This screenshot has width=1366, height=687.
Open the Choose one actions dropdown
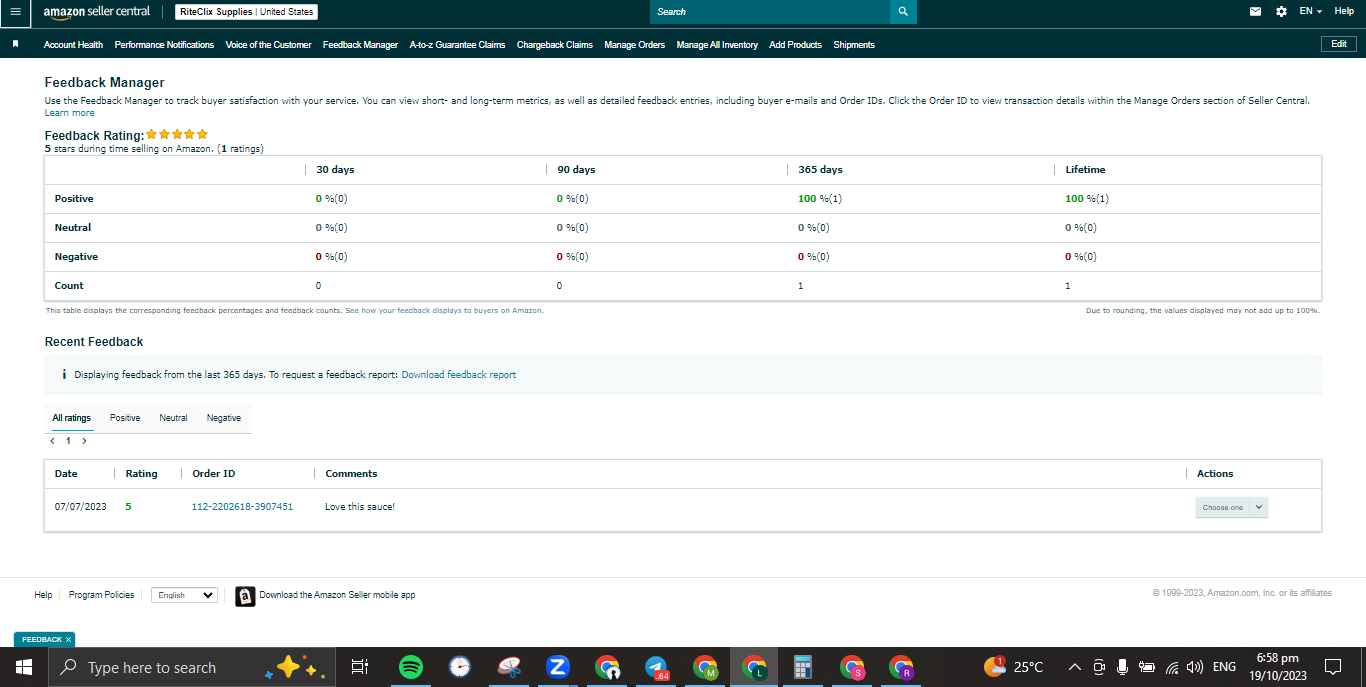click(x=1232, y=507)
